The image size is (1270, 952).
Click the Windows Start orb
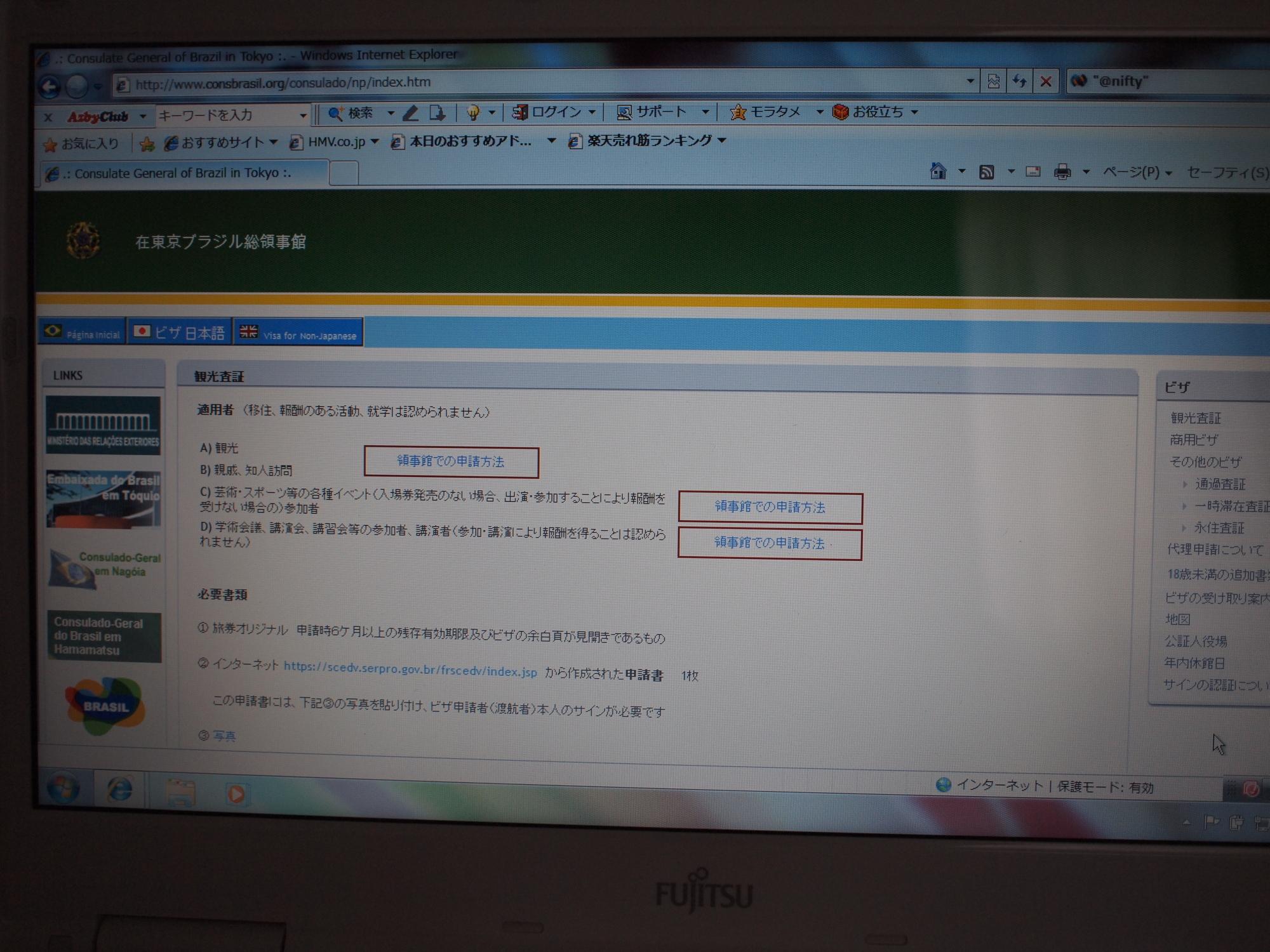pos(63,789)
